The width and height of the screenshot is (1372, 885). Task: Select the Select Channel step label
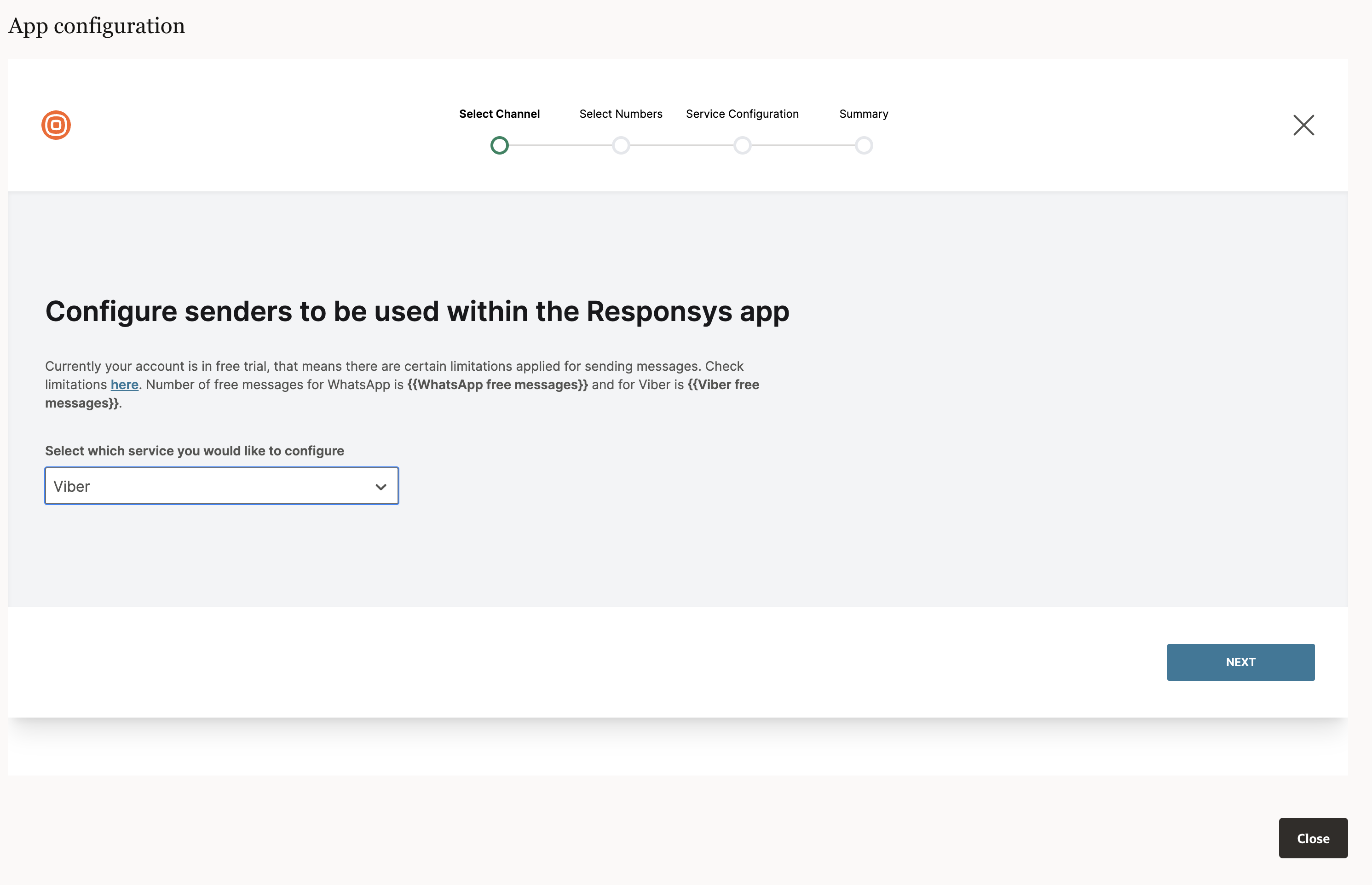(499, 114)
